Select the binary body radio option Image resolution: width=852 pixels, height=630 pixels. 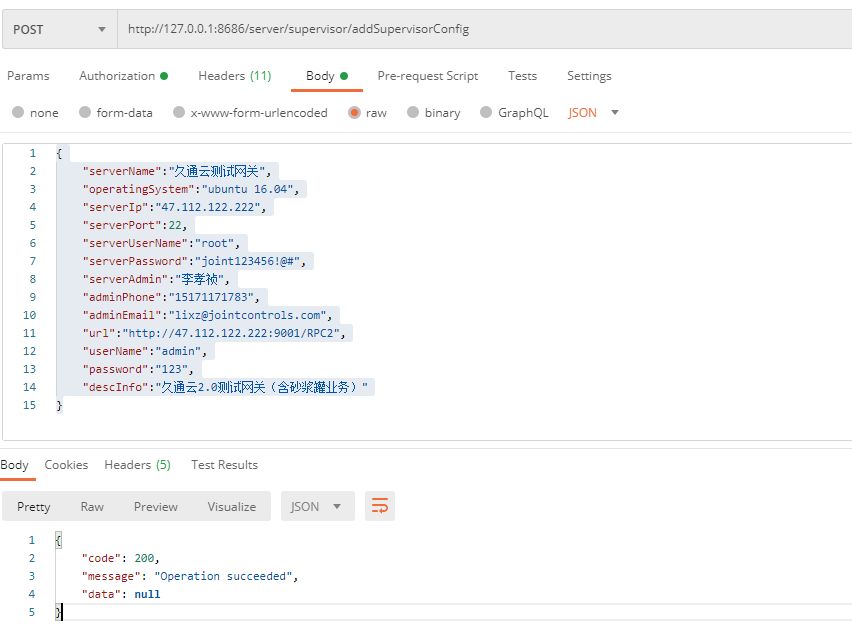pyautogui.click(x=413, y=113)
